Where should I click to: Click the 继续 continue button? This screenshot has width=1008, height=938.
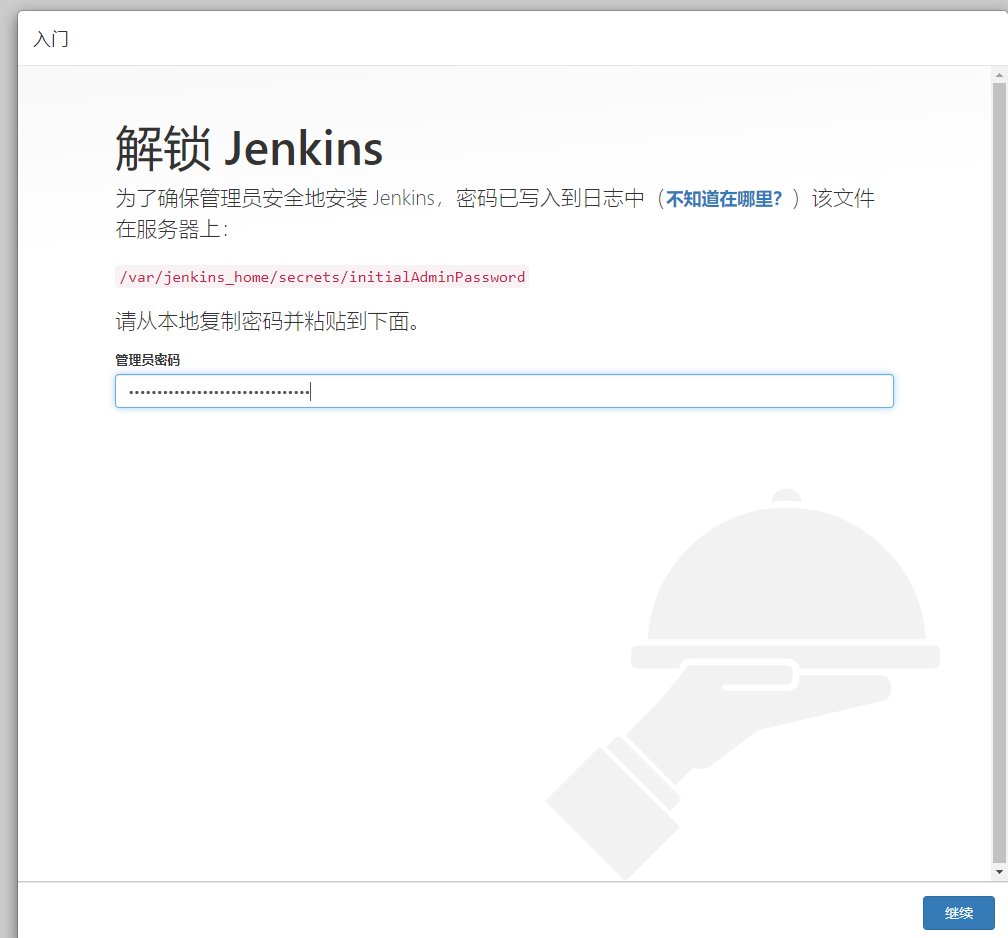point(958,912)
